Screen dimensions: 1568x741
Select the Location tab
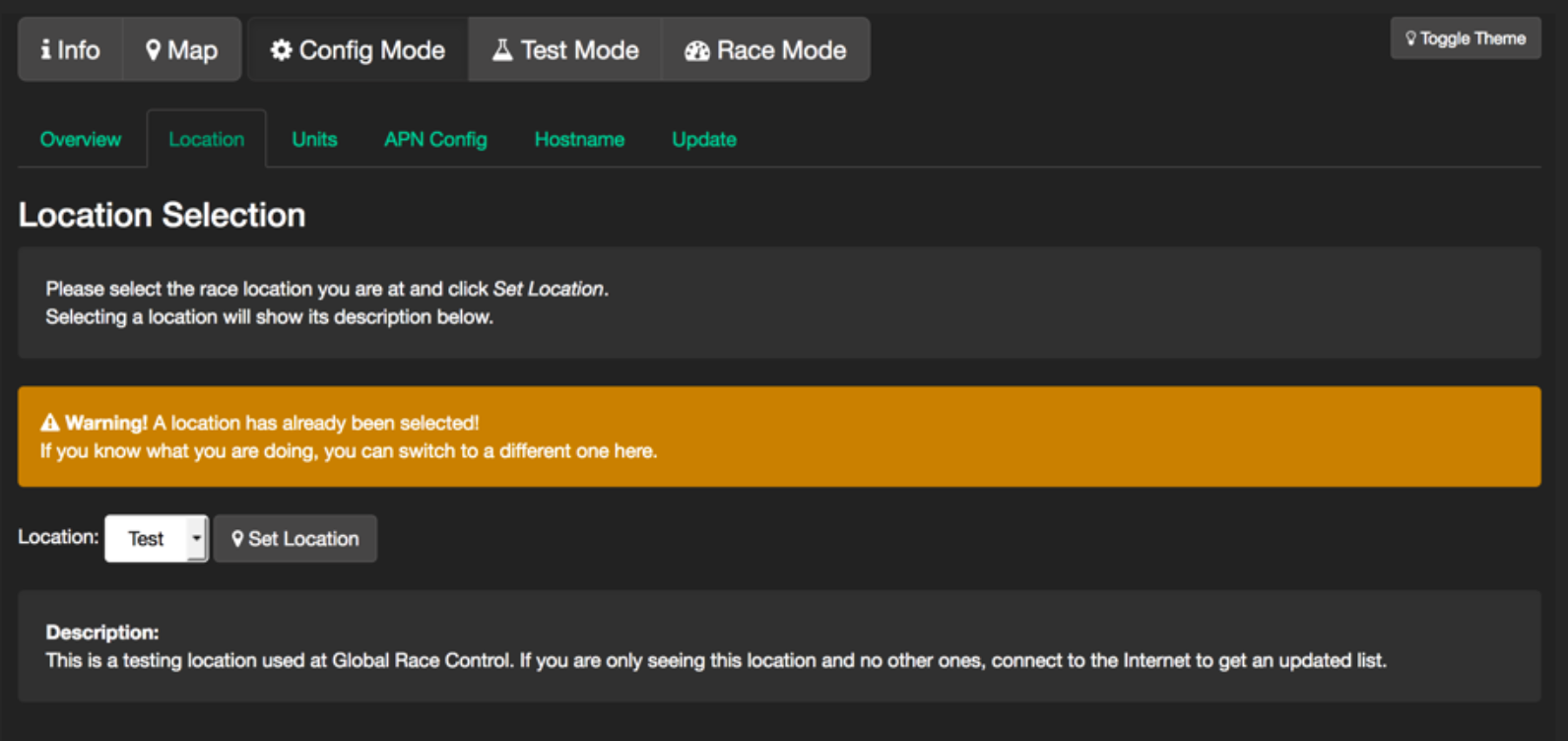tap(206, 139)
